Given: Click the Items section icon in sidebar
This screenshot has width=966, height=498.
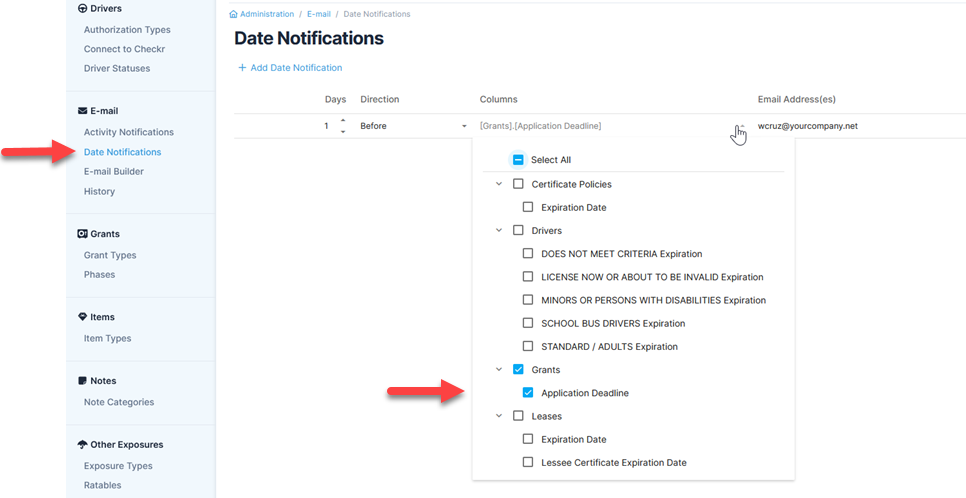Looking at the screenshot, I should click(82, 317).
